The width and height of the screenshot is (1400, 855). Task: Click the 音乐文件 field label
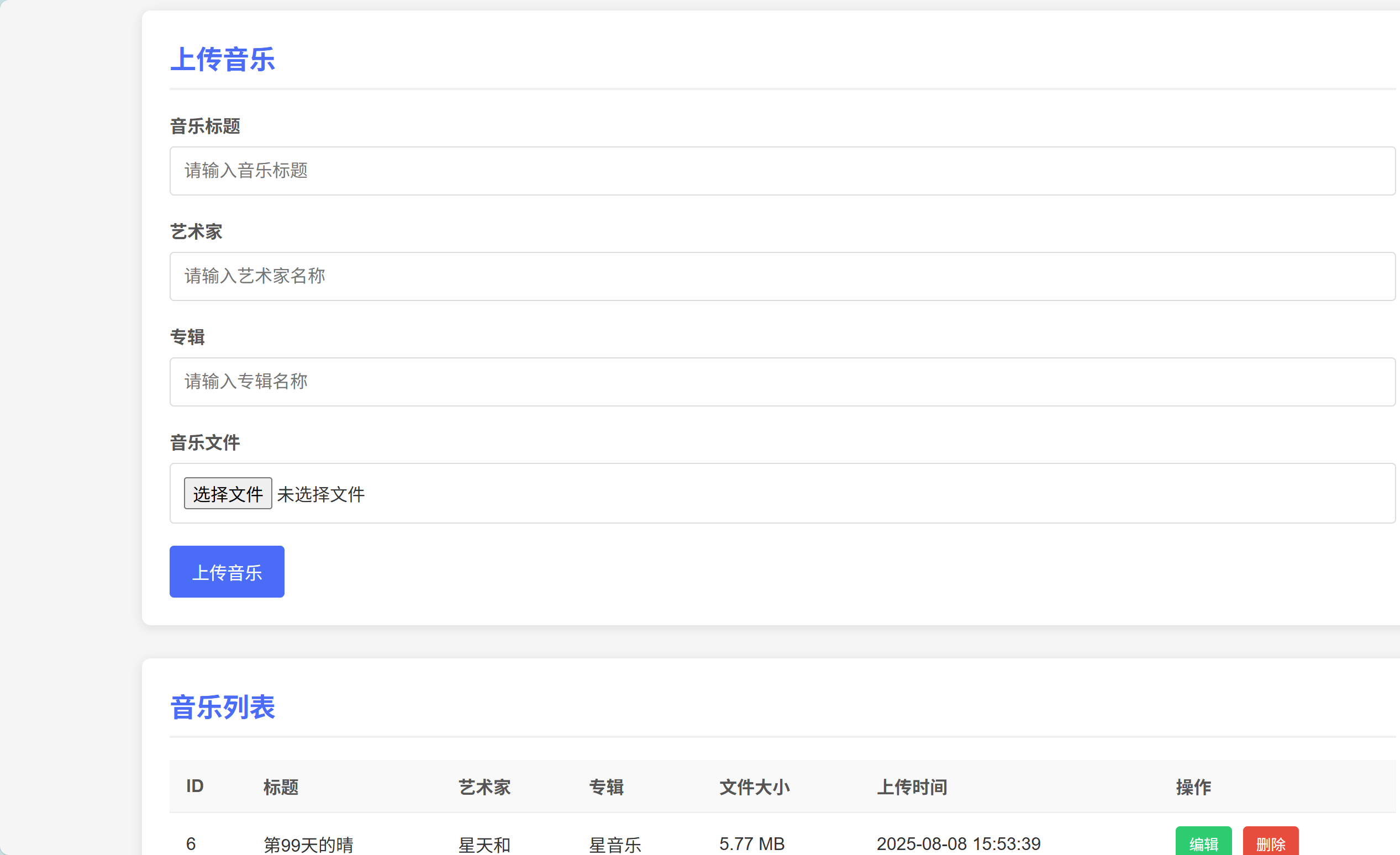(x=205, y=442)
